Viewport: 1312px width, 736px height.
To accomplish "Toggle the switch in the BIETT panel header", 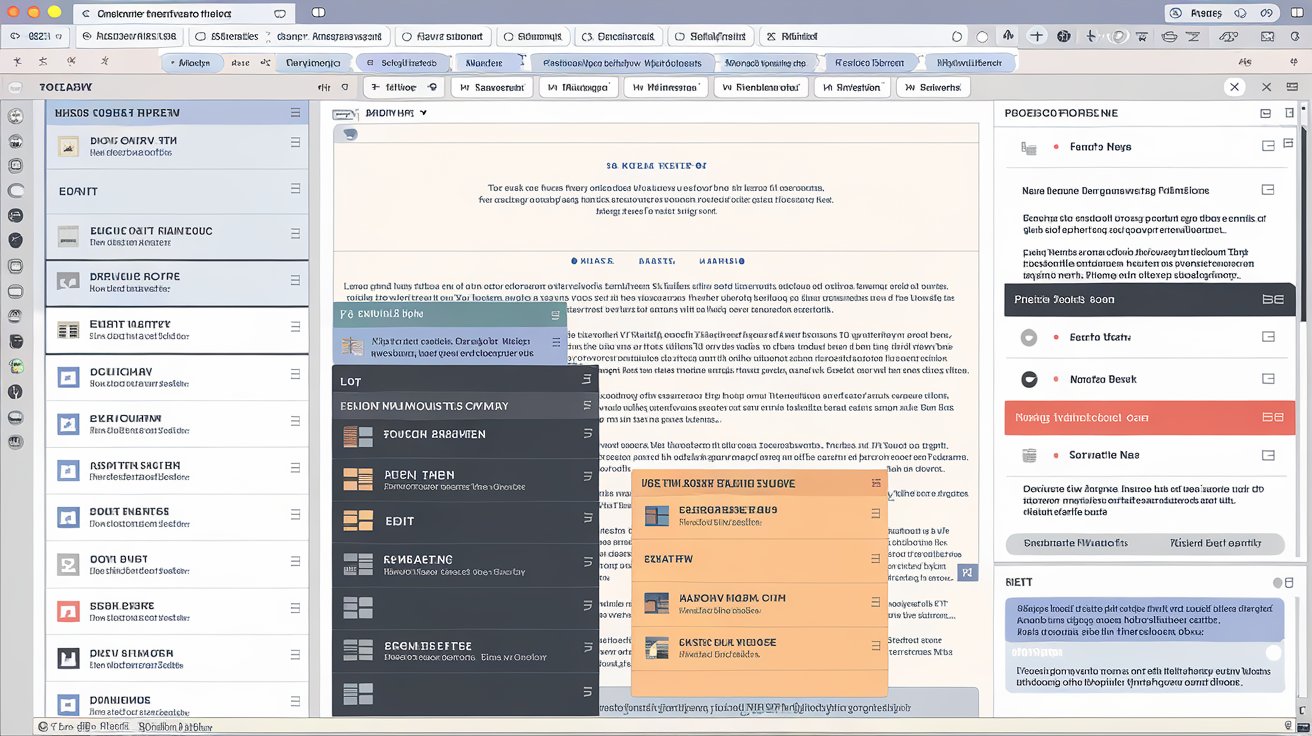I will tap(1282, 582).
